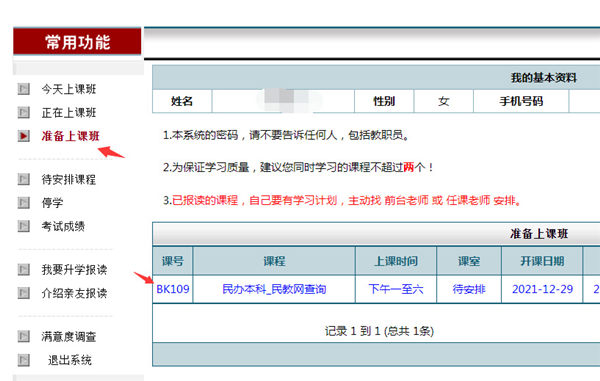Image resolution: width=600 pixels, height=381 pixels.
Task: Click the 课室 column header
Action: click(x=469, y=261)
